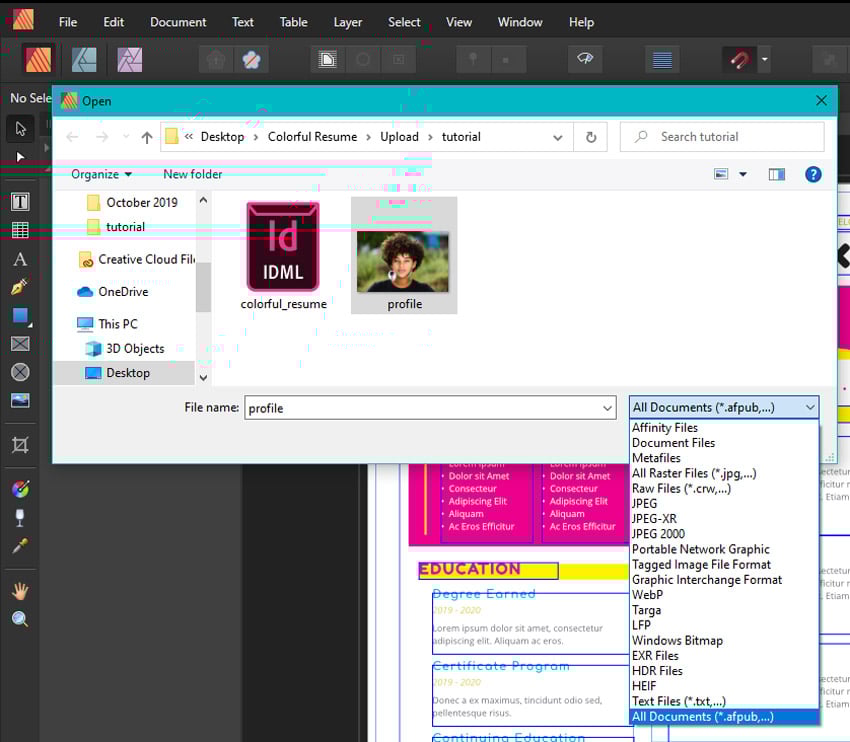The height and width of the screenshot is (742, 850).
Task: Click the New folder button
Action: [192, 174]
